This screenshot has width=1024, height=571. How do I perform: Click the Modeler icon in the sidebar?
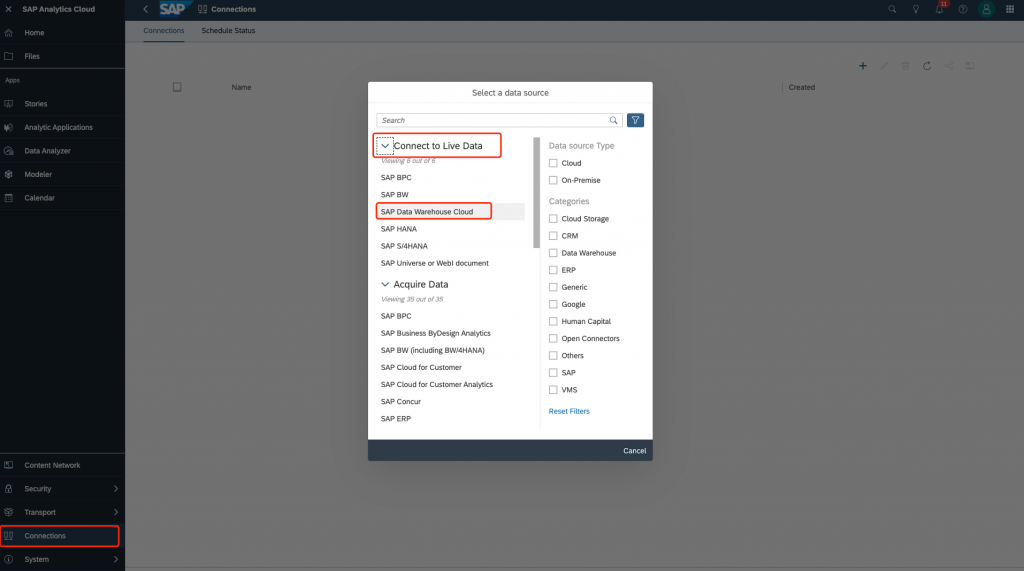[x=8, y=174]
